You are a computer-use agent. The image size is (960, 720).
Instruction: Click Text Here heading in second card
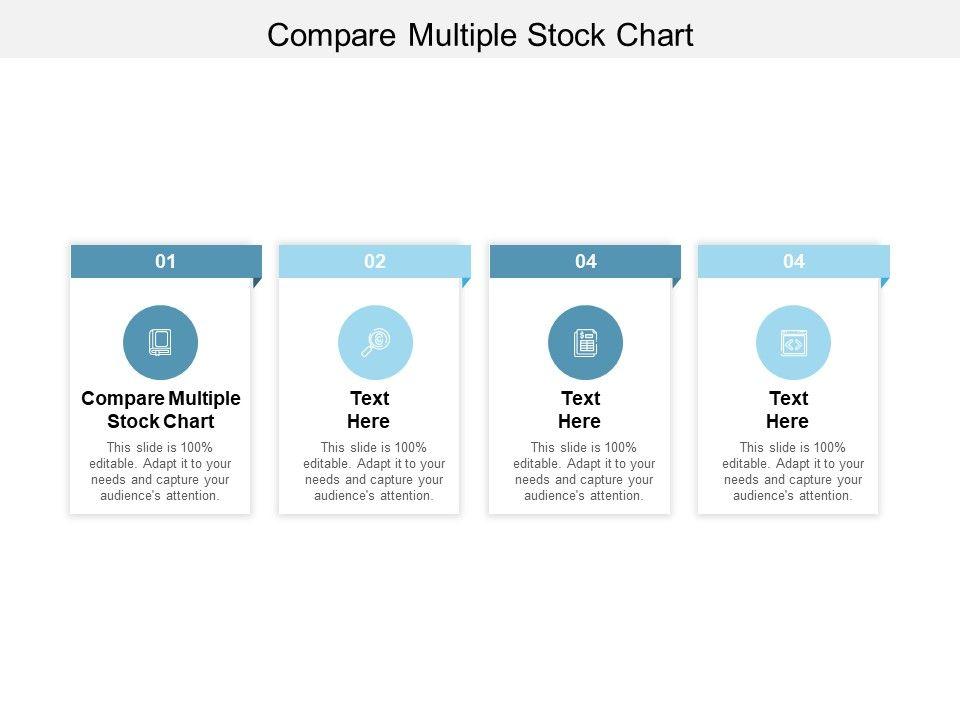point(369,409)
